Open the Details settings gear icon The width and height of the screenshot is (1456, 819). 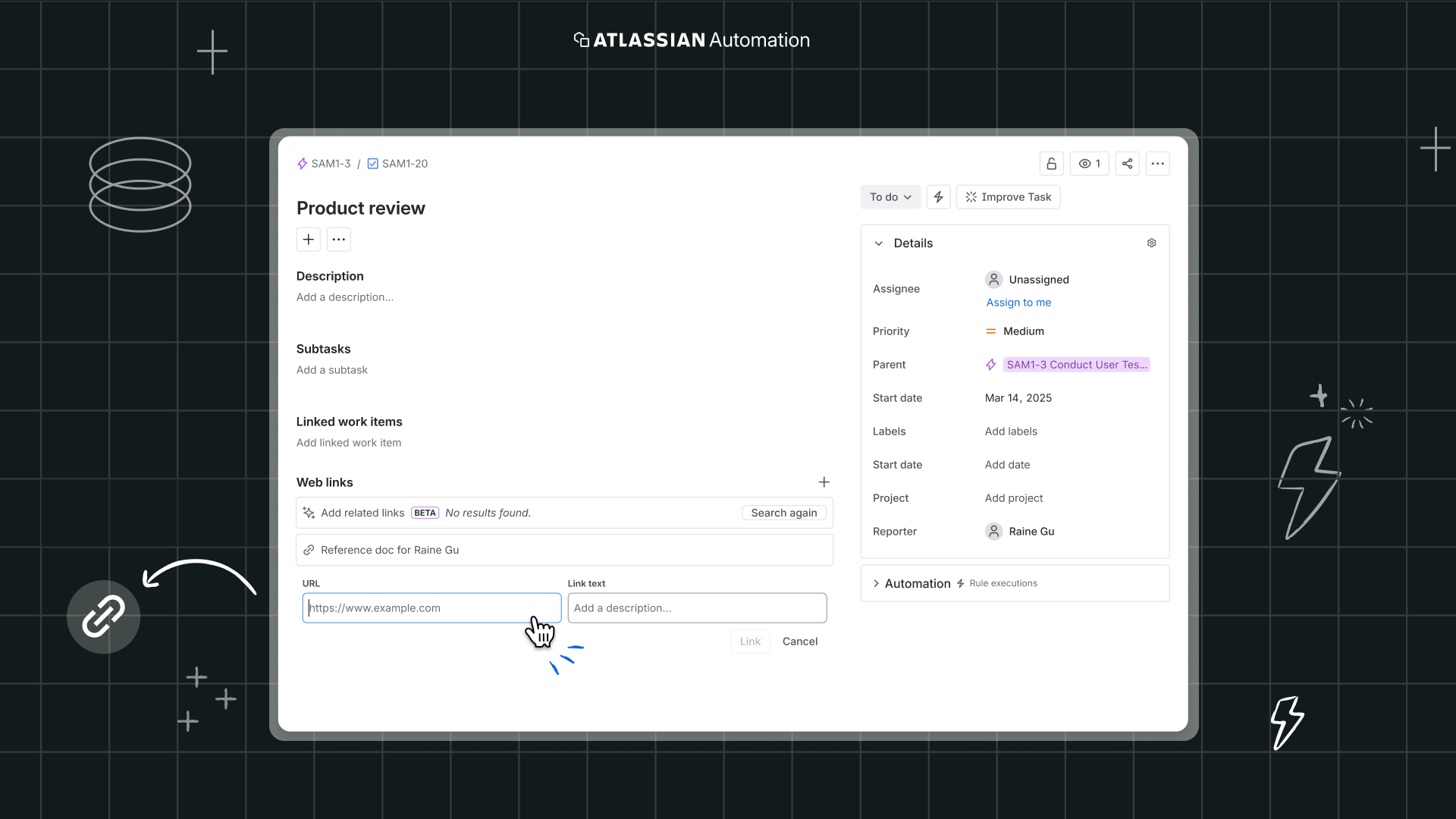tap(1151, 243)
